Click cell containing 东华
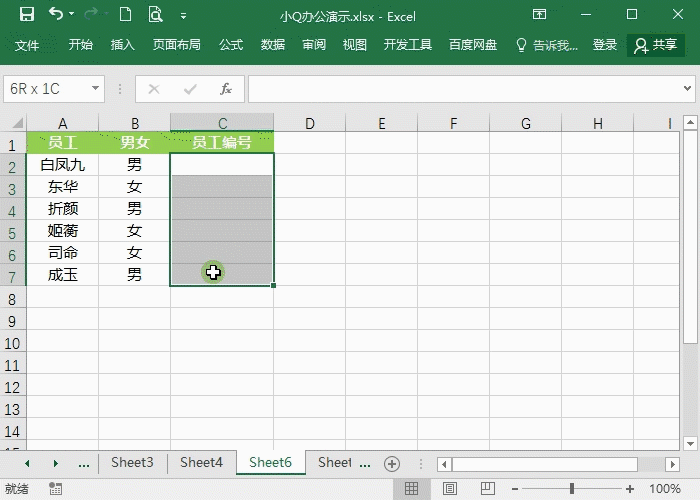The image size is (700, 500). (62, 187)
